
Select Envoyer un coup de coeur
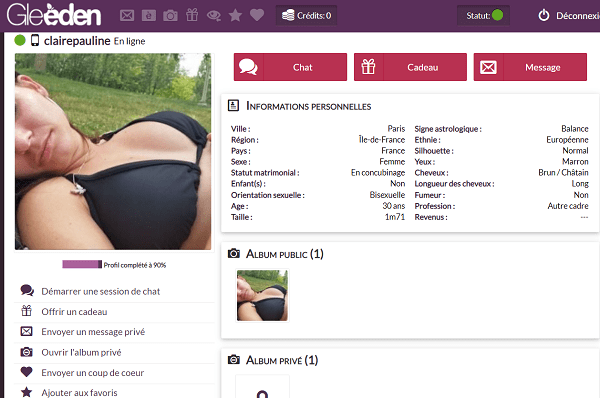pos(93,372)
